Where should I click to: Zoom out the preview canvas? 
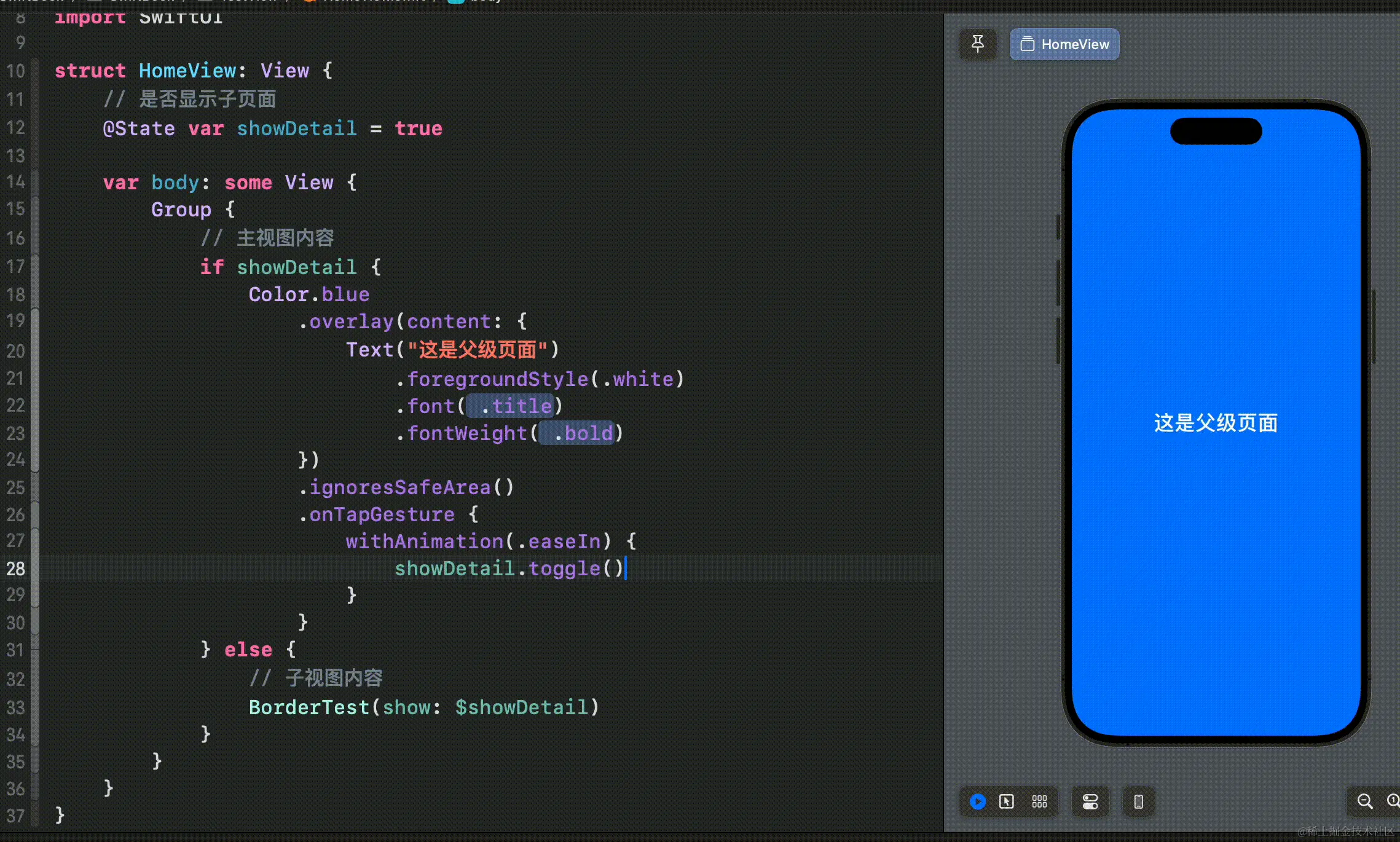[x=1364, y=801]
